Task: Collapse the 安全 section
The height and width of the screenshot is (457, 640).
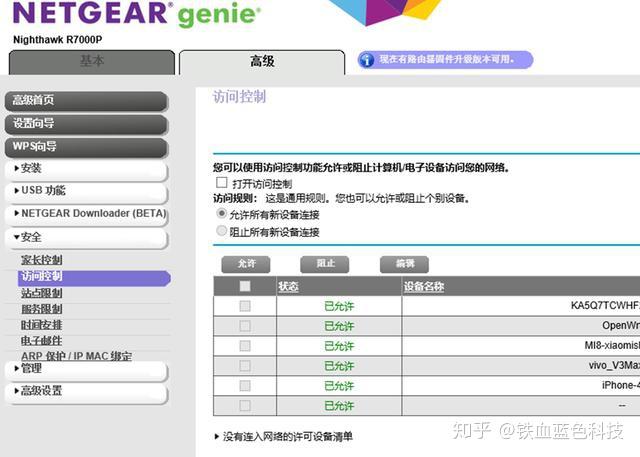Action: (86, 238)
